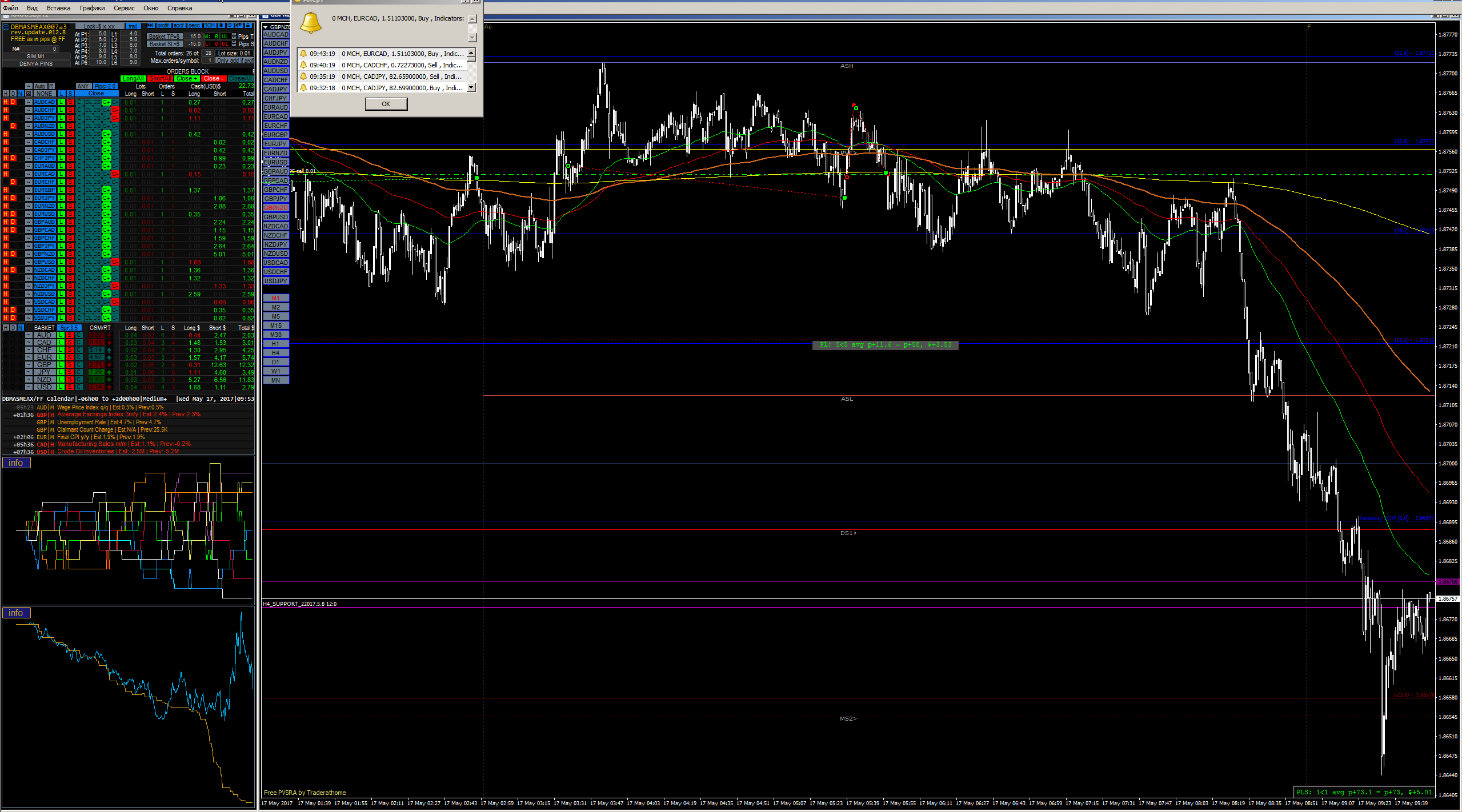Click the document icon right of SOH
The image size is (1462, 812).
pyautogui.click(x=221, y=26)
